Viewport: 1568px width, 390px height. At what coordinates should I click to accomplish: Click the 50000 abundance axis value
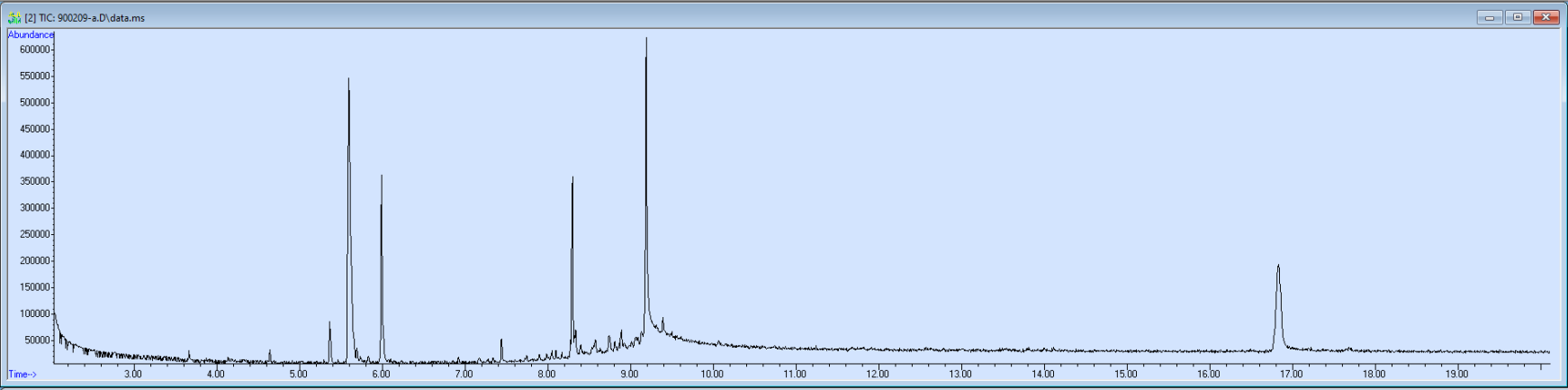click(x=38, y=340)
